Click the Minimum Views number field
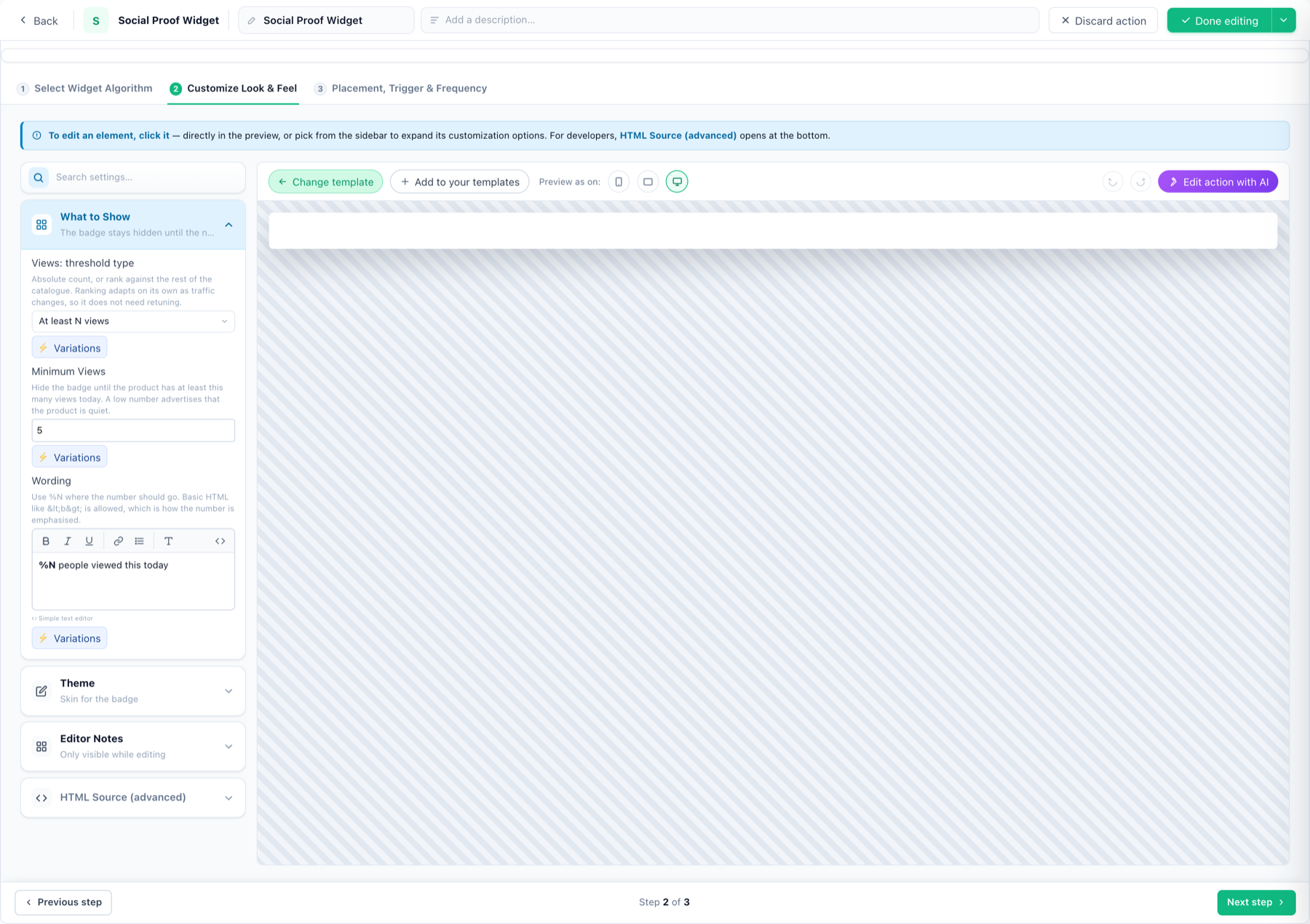This screenshot has width=1310, height=924. pos(133,430)
